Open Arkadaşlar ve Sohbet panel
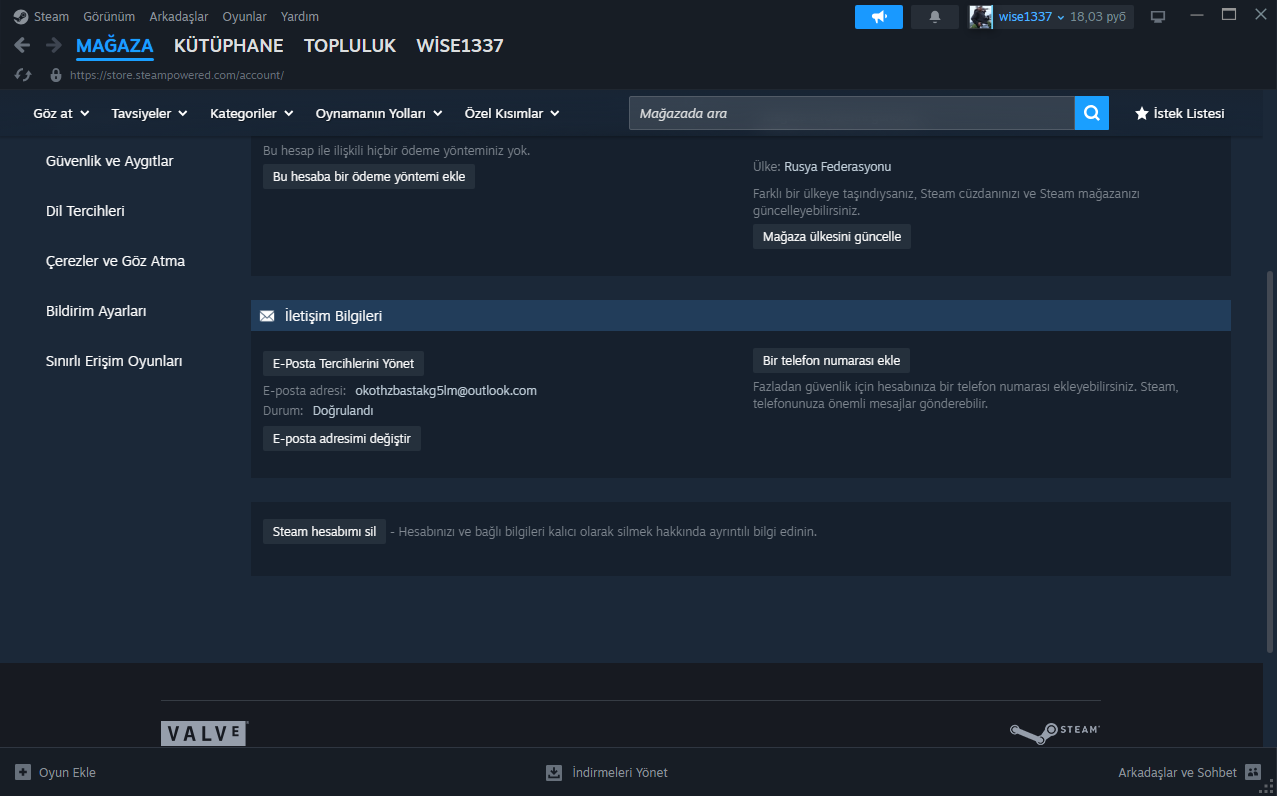 (x=1190, y=772)
